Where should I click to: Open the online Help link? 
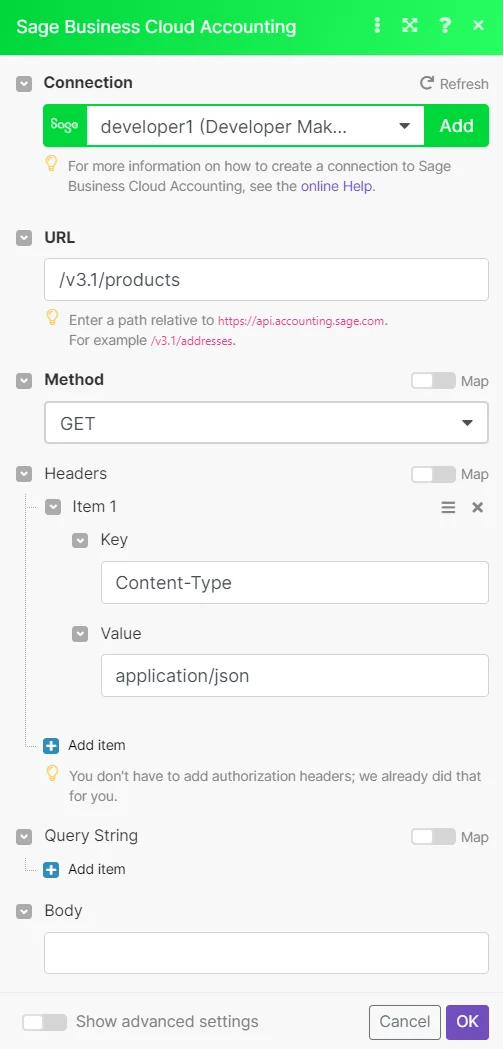click(336, 187)
